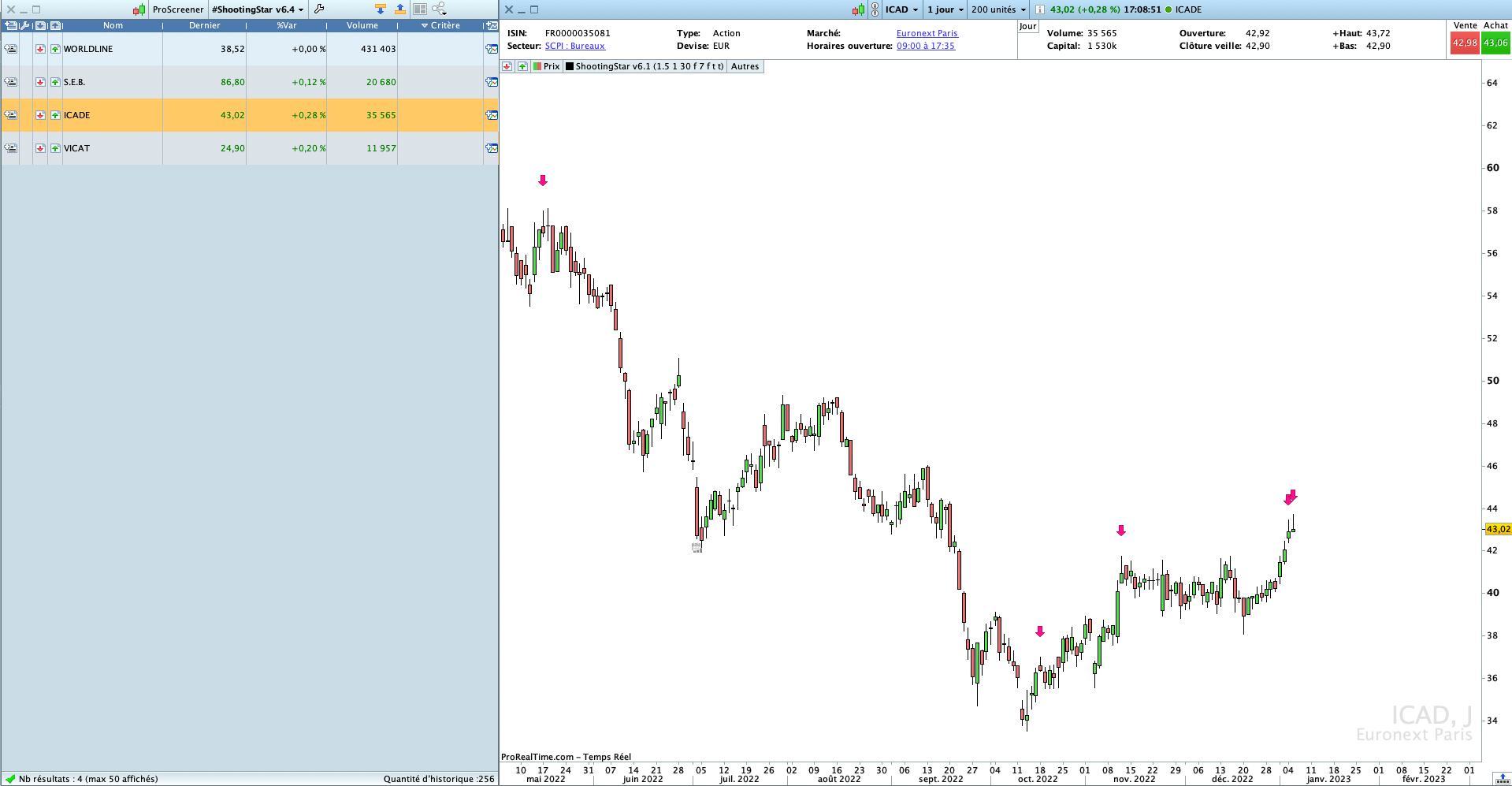This screenshot has height=786, width=1512.
Task: Click the ProScreener label tab
Action: tap(178, 9)
